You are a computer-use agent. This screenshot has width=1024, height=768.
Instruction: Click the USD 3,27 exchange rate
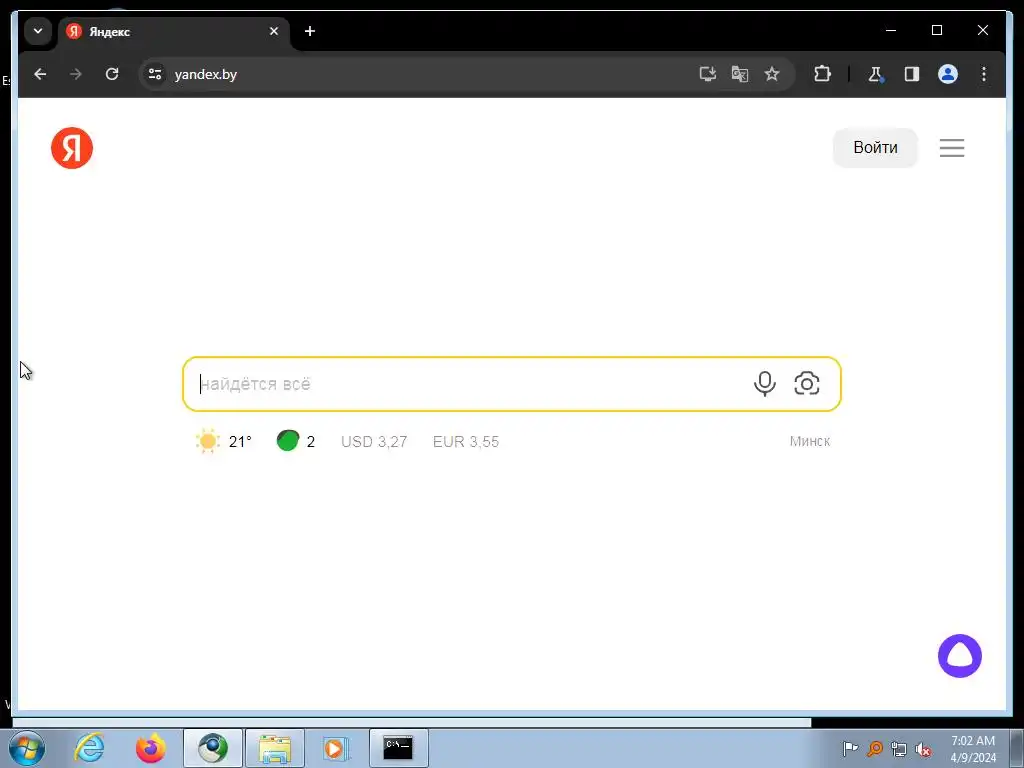374,441
